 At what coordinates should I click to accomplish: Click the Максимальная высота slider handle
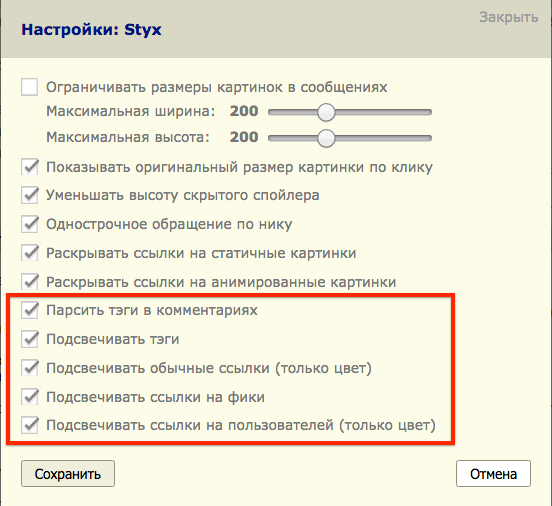326,138
